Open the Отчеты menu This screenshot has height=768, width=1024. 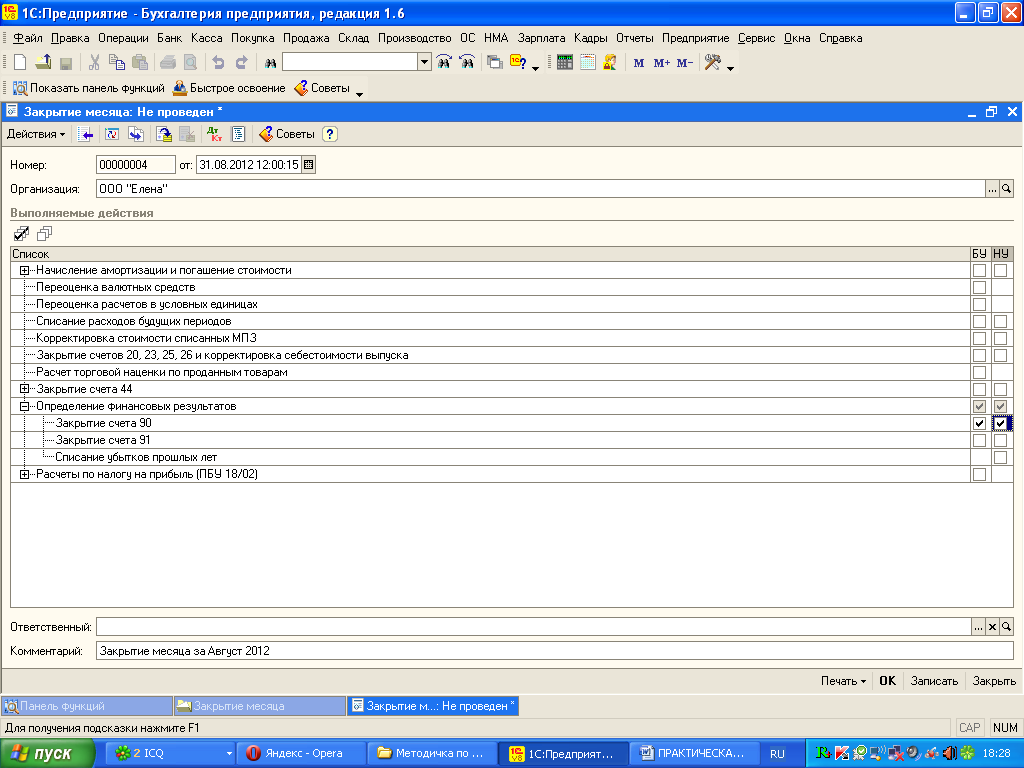(635, 38)
